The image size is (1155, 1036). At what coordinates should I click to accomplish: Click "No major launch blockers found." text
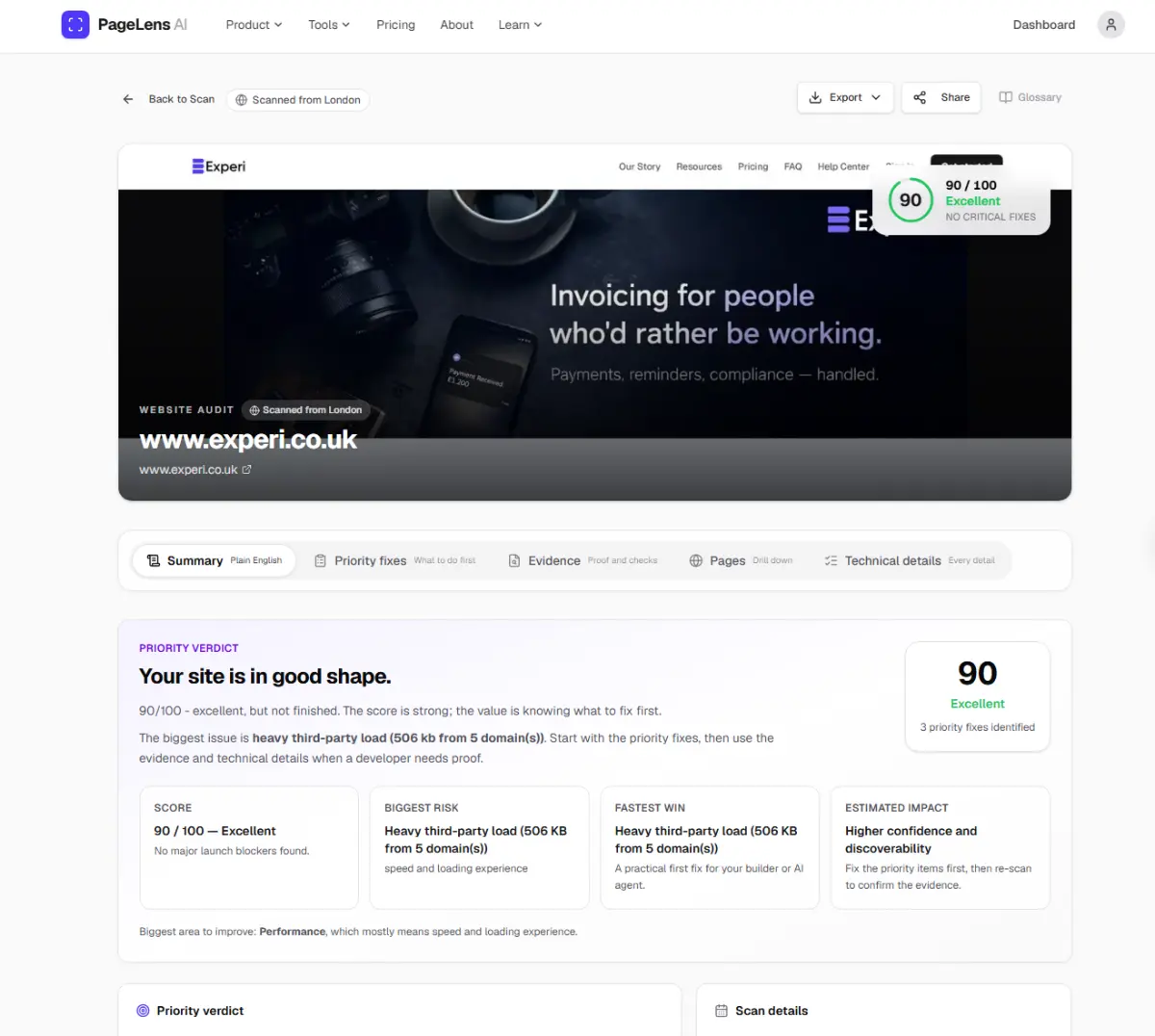[232, 851]
